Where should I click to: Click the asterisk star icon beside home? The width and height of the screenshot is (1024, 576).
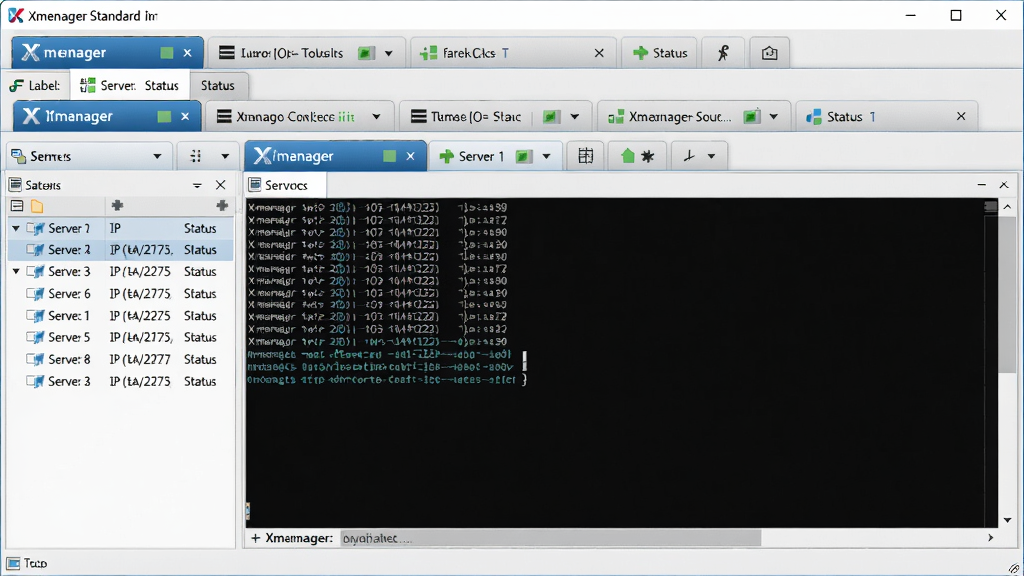[x=647, y=156]
